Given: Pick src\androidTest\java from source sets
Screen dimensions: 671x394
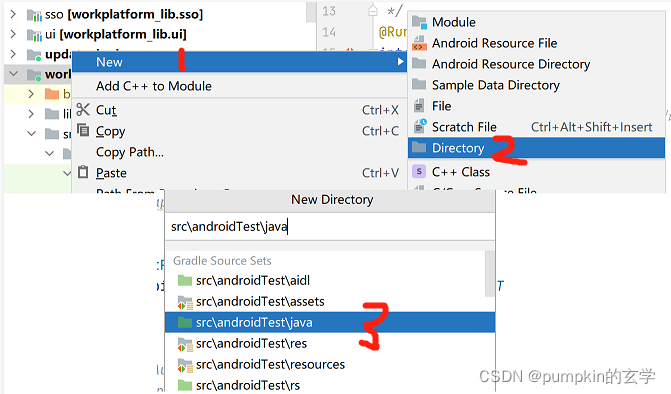Looking at the screenshot, I should pyautogui.click(x=330, y=323).
